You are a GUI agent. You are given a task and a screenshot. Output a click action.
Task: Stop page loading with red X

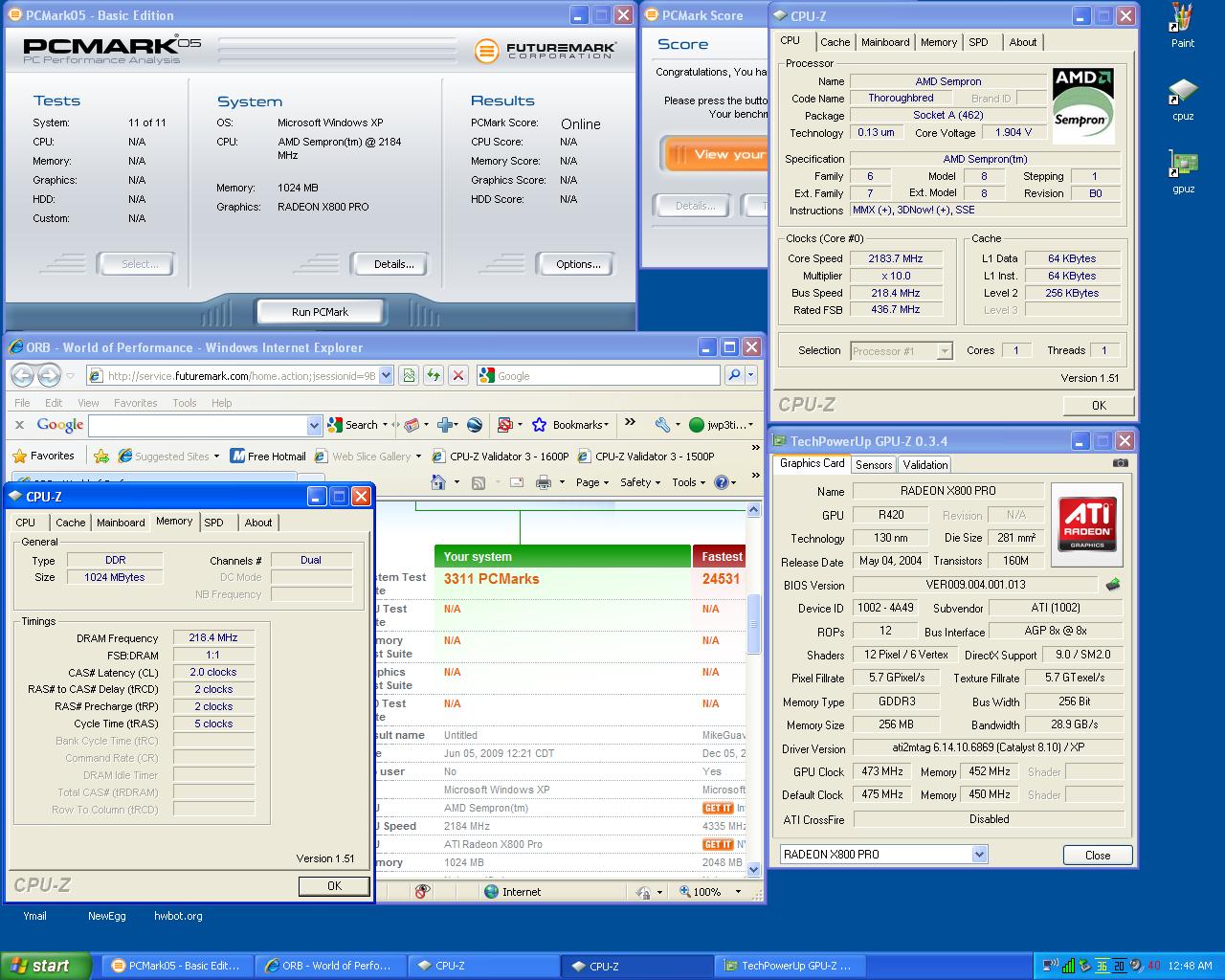458,375
